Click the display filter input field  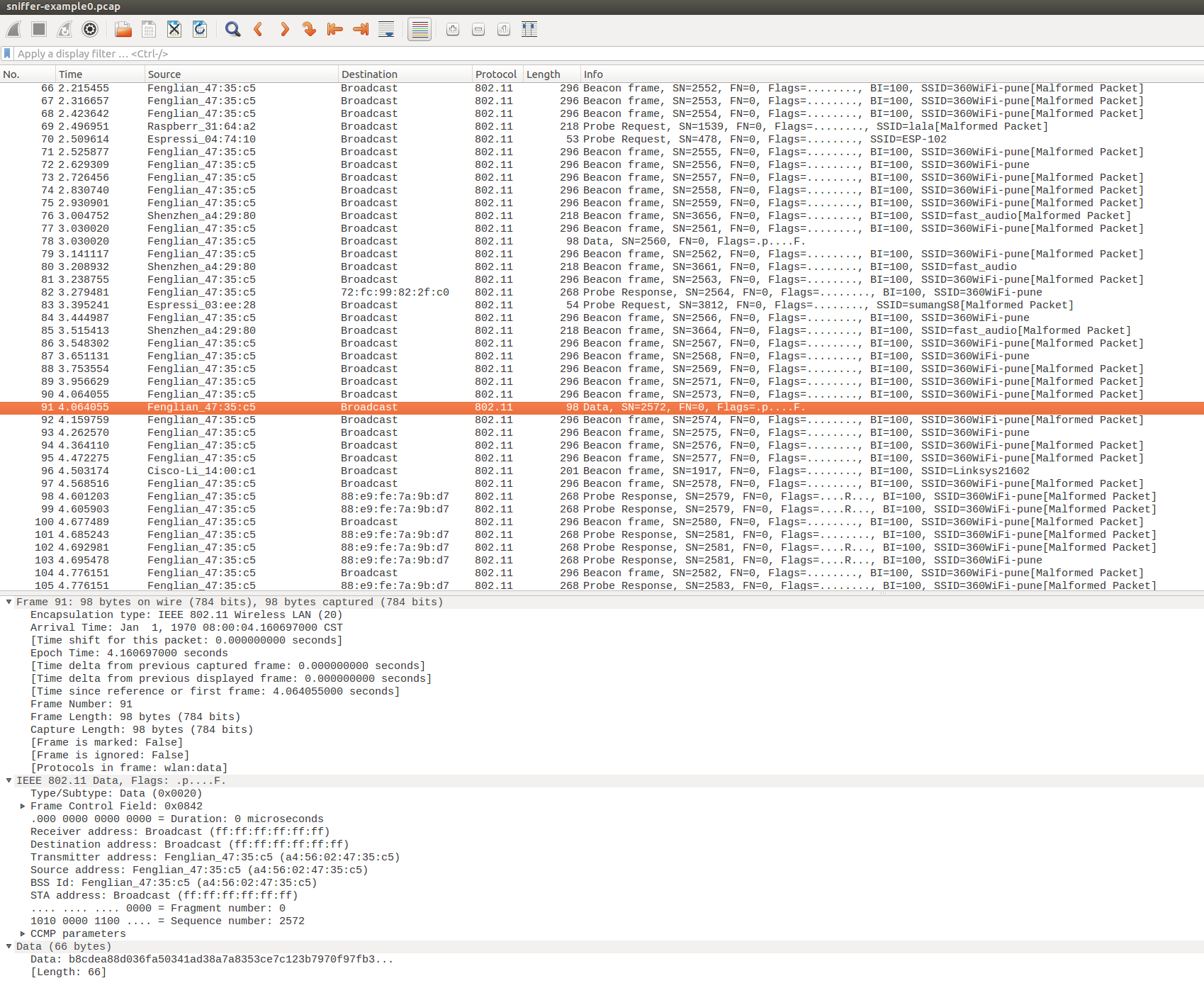(608, 54)
